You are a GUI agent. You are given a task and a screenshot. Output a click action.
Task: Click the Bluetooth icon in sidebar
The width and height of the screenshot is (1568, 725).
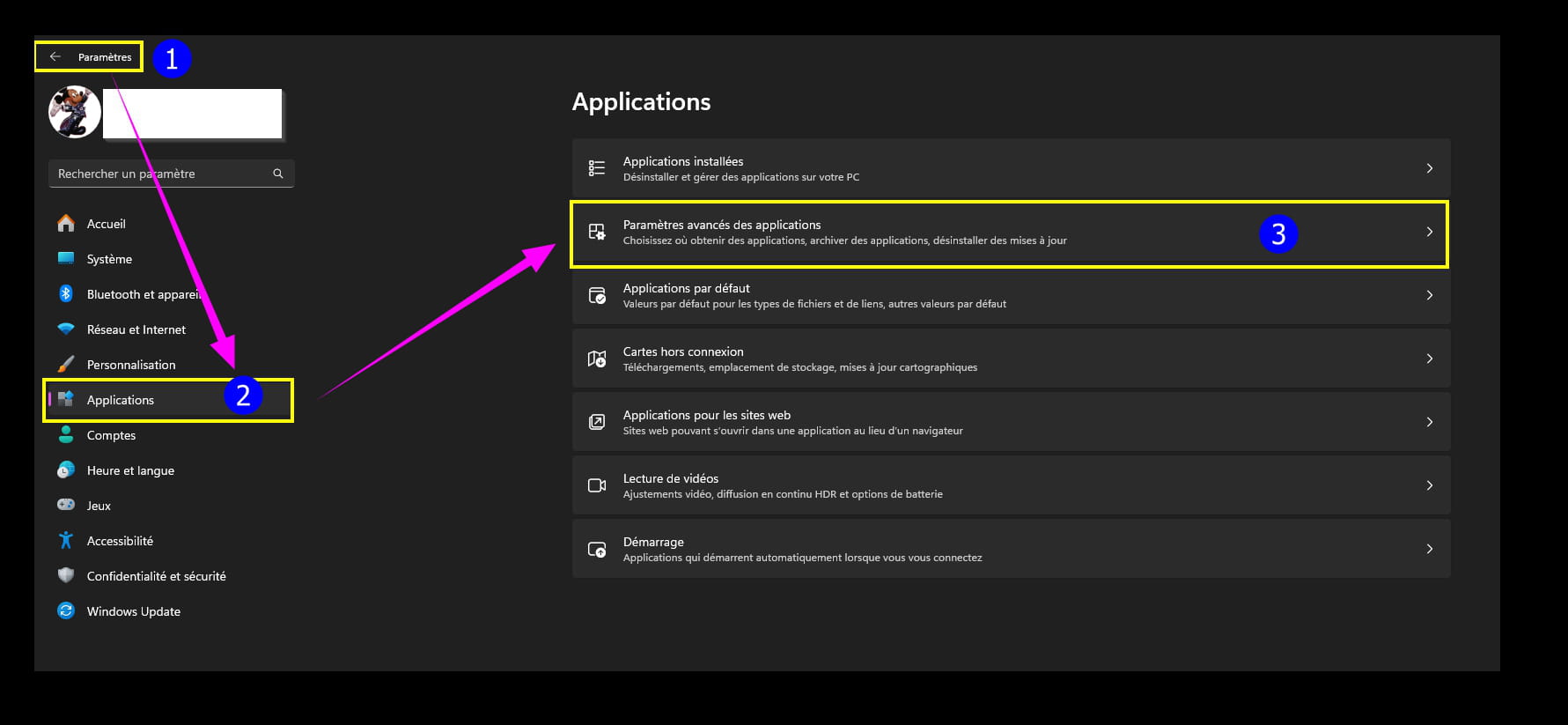click(66, 293)
